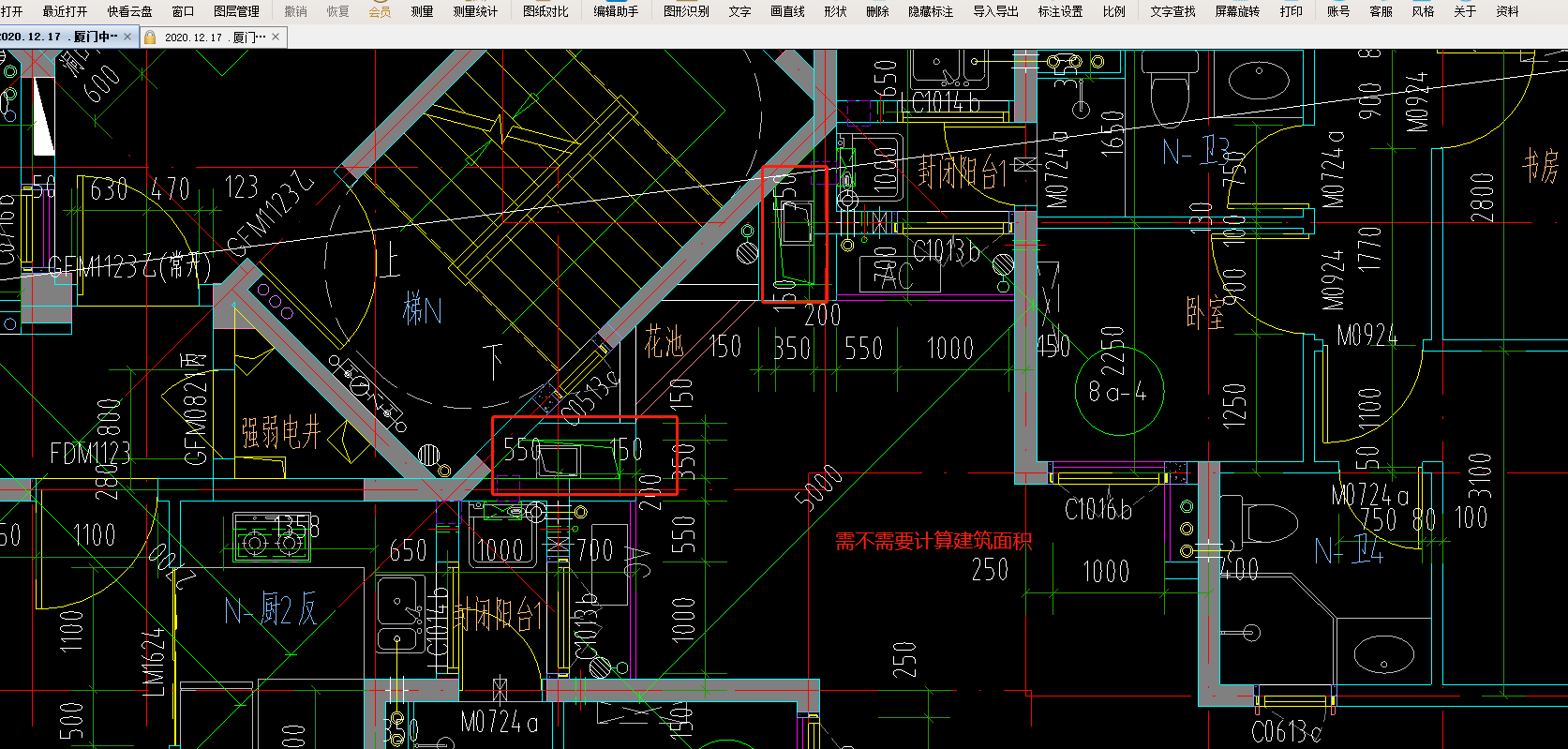Select the 形状 shape tool

pyautogui.click(x=835, y=11)
